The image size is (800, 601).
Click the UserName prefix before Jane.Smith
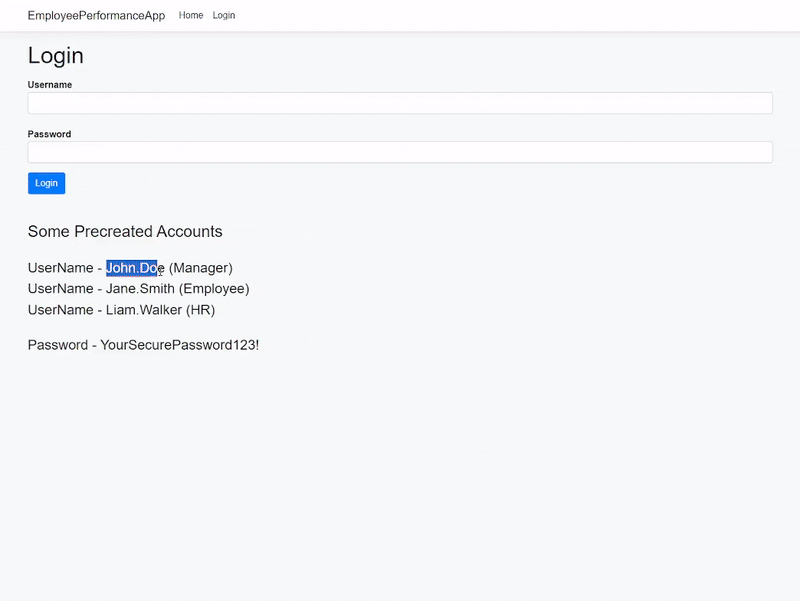pos(60,289)
